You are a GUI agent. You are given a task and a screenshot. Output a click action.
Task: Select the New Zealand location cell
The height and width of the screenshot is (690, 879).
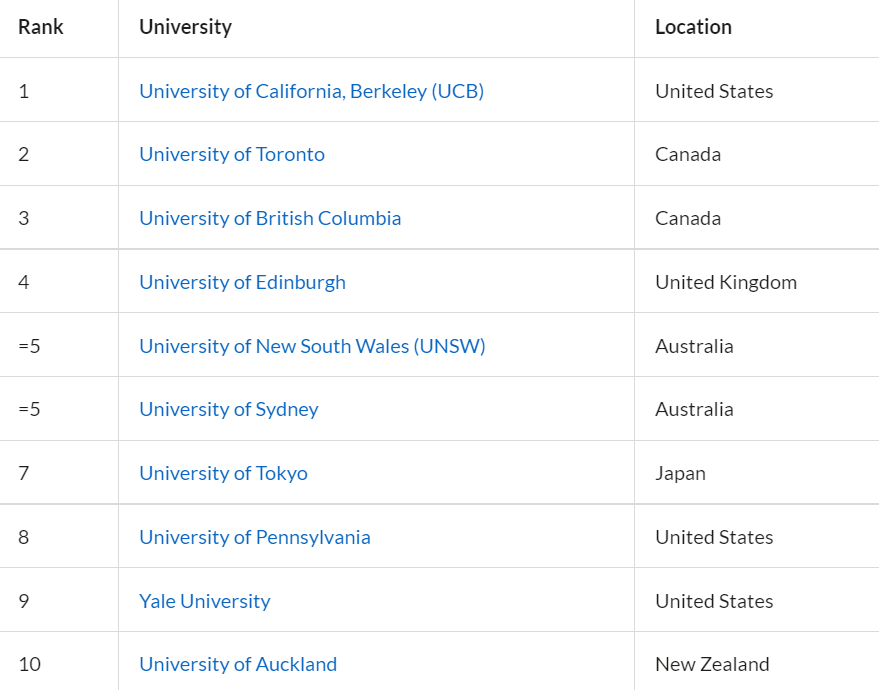pyautogui.click(x=712, y=664)
